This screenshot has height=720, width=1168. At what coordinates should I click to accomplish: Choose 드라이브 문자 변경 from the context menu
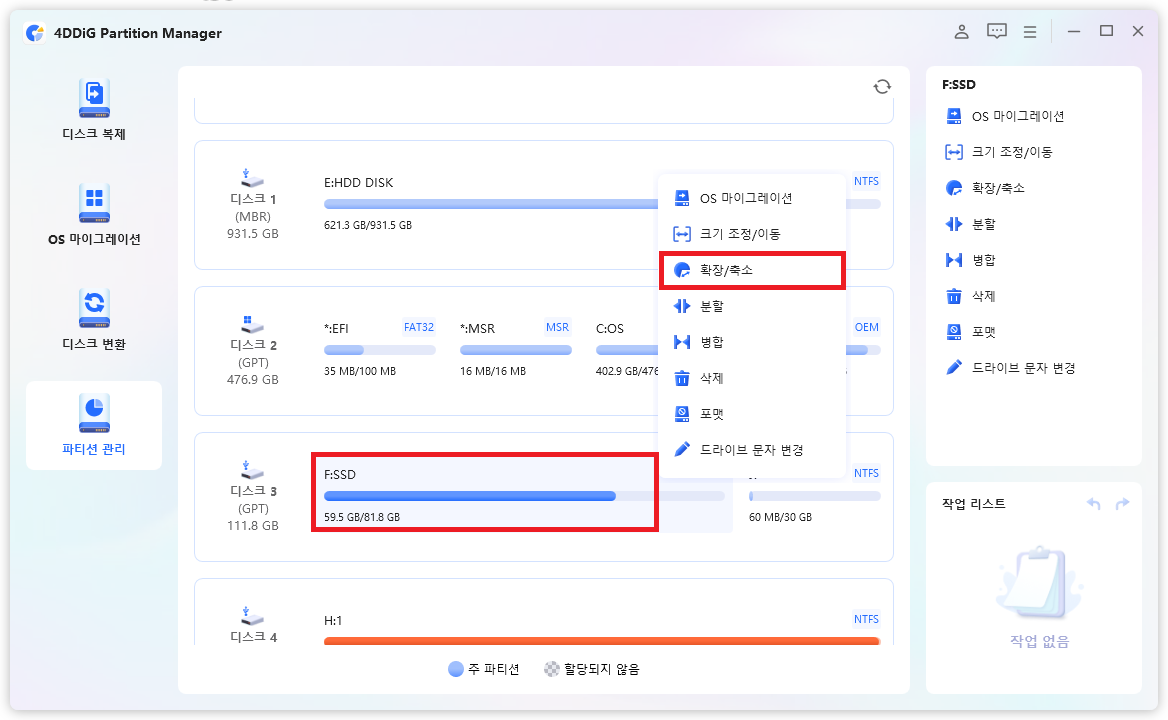(751, 449)
